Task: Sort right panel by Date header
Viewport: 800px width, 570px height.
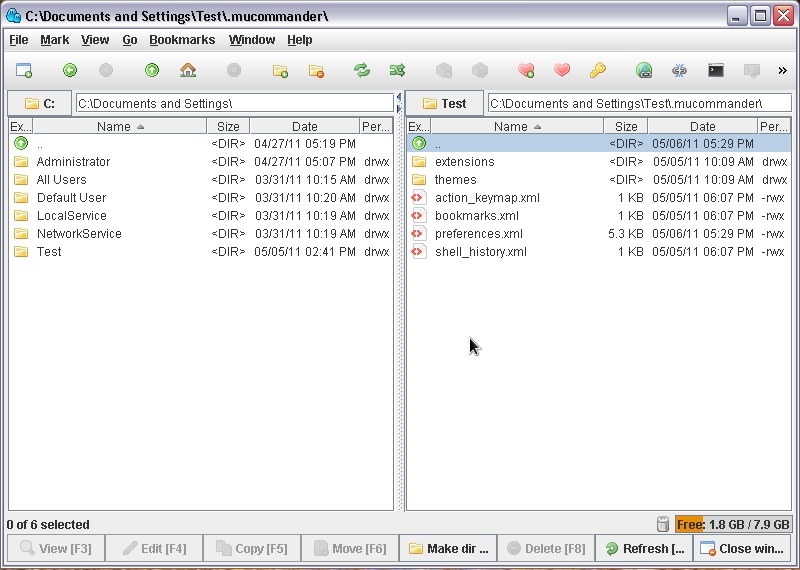Action: click(x=703, y=126)
